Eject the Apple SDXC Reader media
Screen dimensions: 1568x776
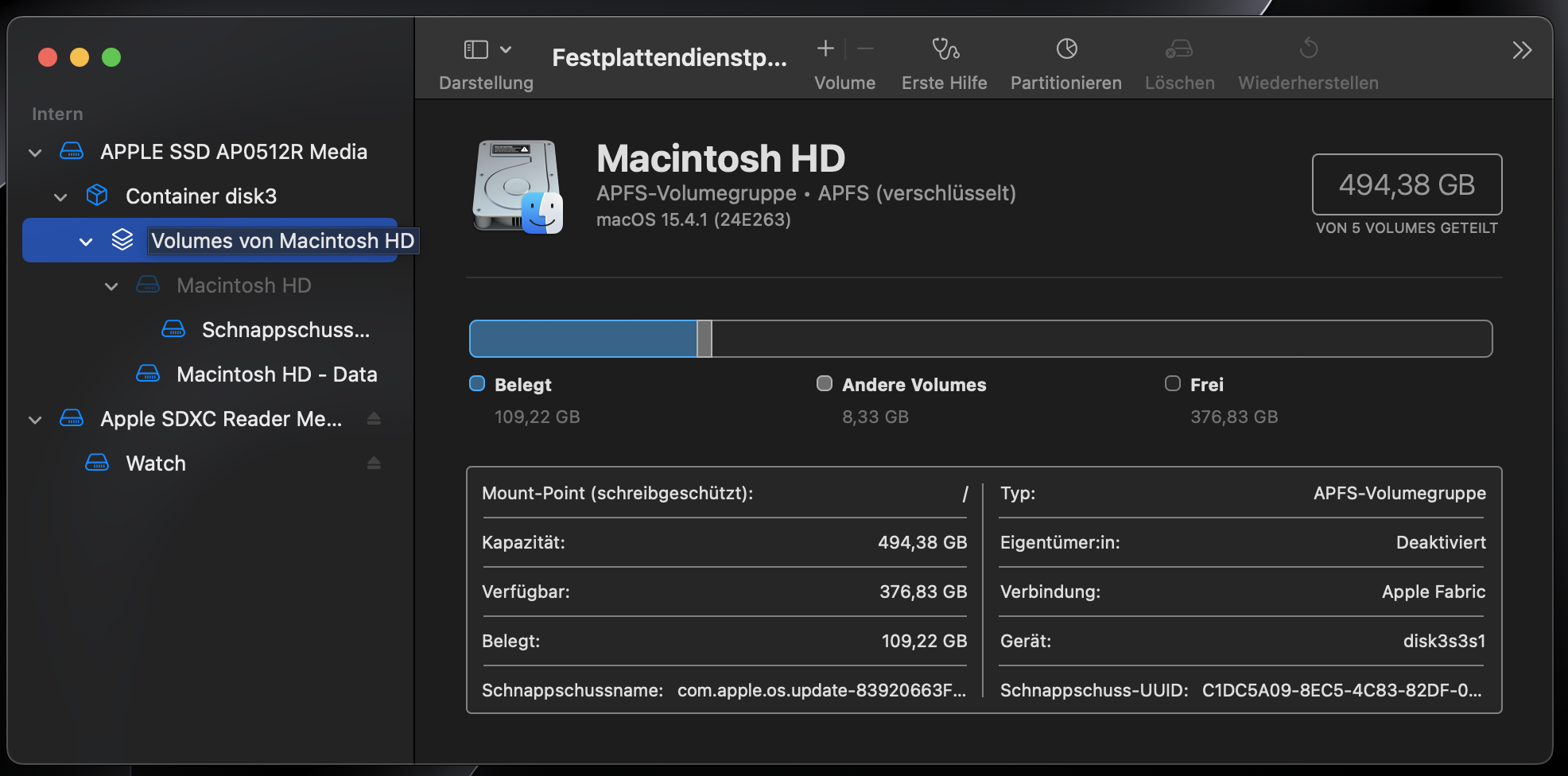click(374, 419)
